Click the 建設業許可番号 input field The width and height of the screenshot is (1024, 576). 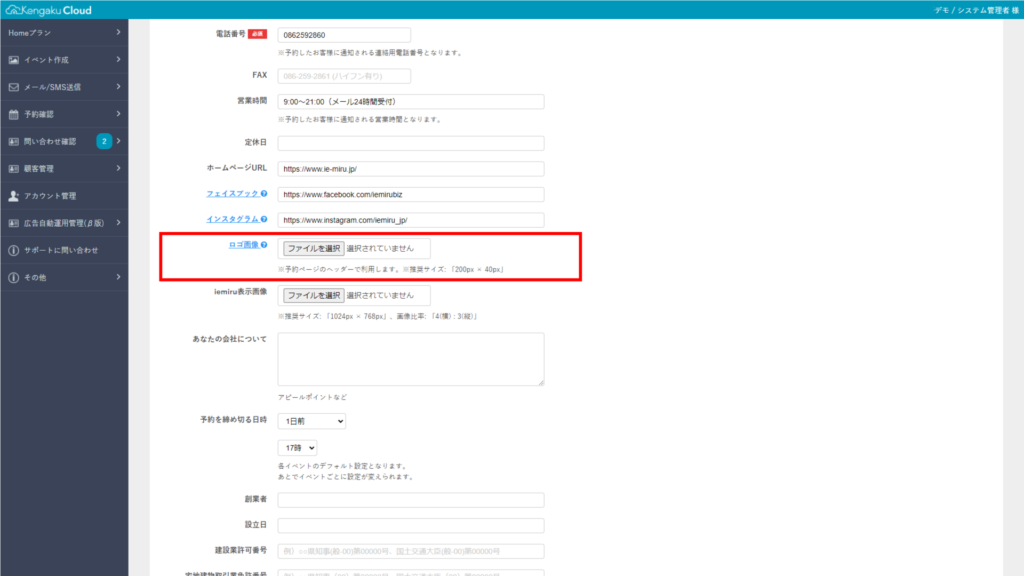tap(411, 551)
